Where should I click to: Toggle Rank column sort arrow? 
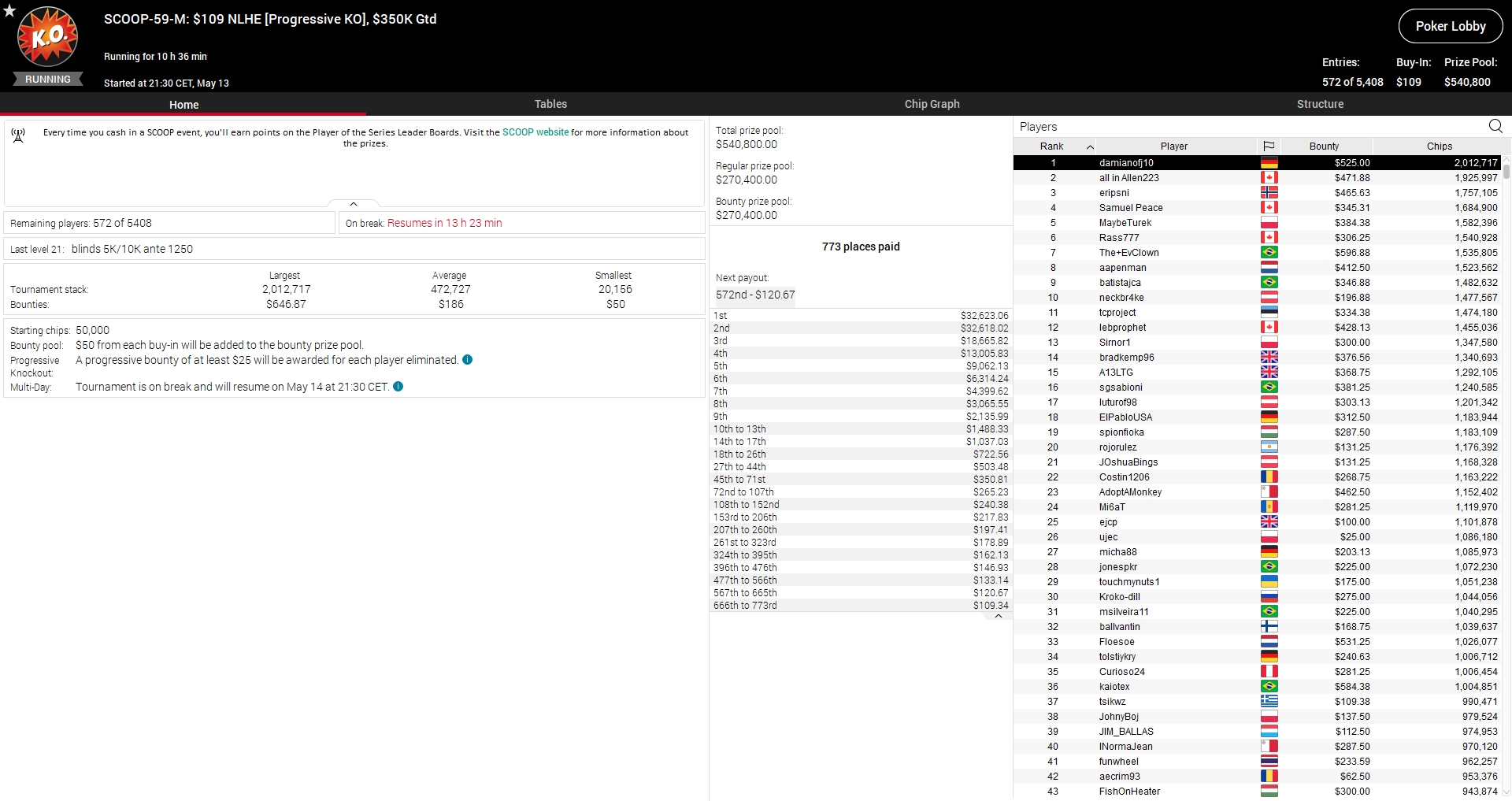1090,146
